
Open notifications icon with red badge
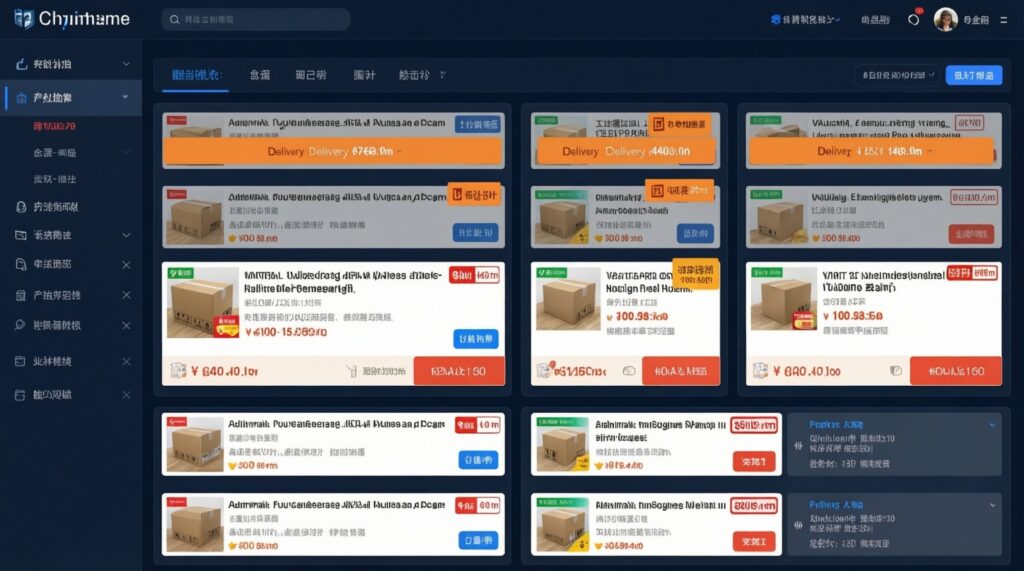click(x=914, y=19)
